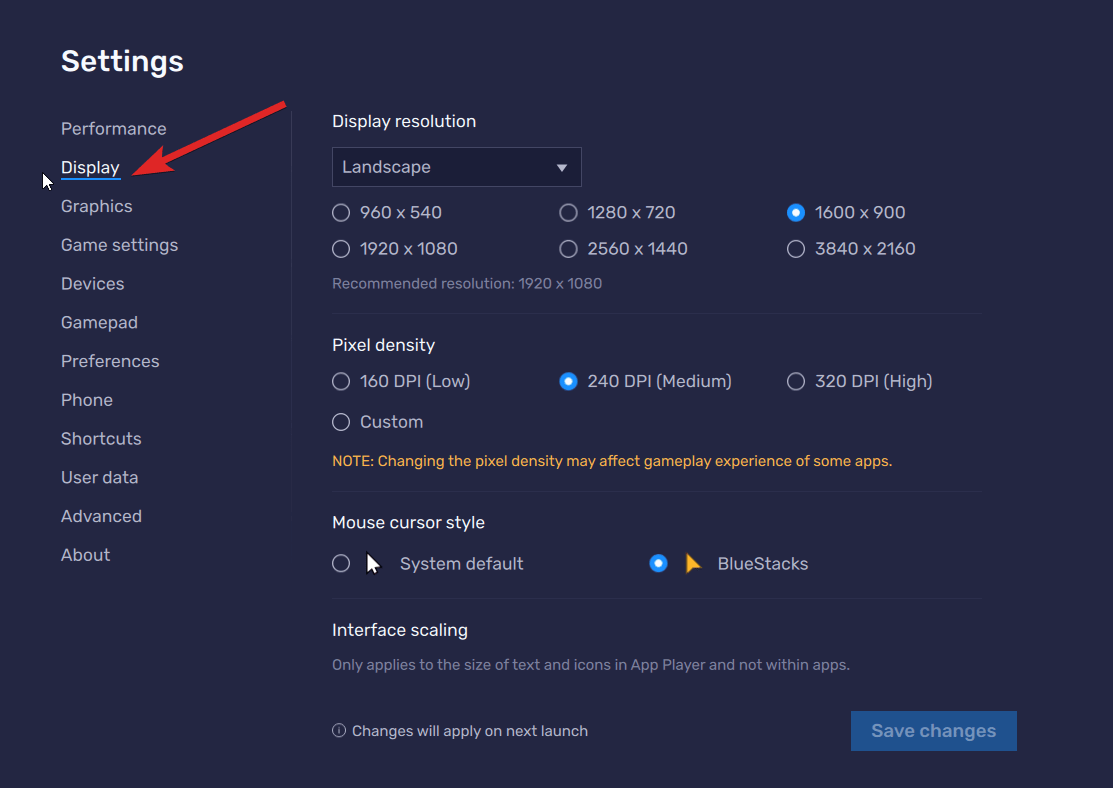Open User data settings
1113x788 pixels.
coord(99,477)
